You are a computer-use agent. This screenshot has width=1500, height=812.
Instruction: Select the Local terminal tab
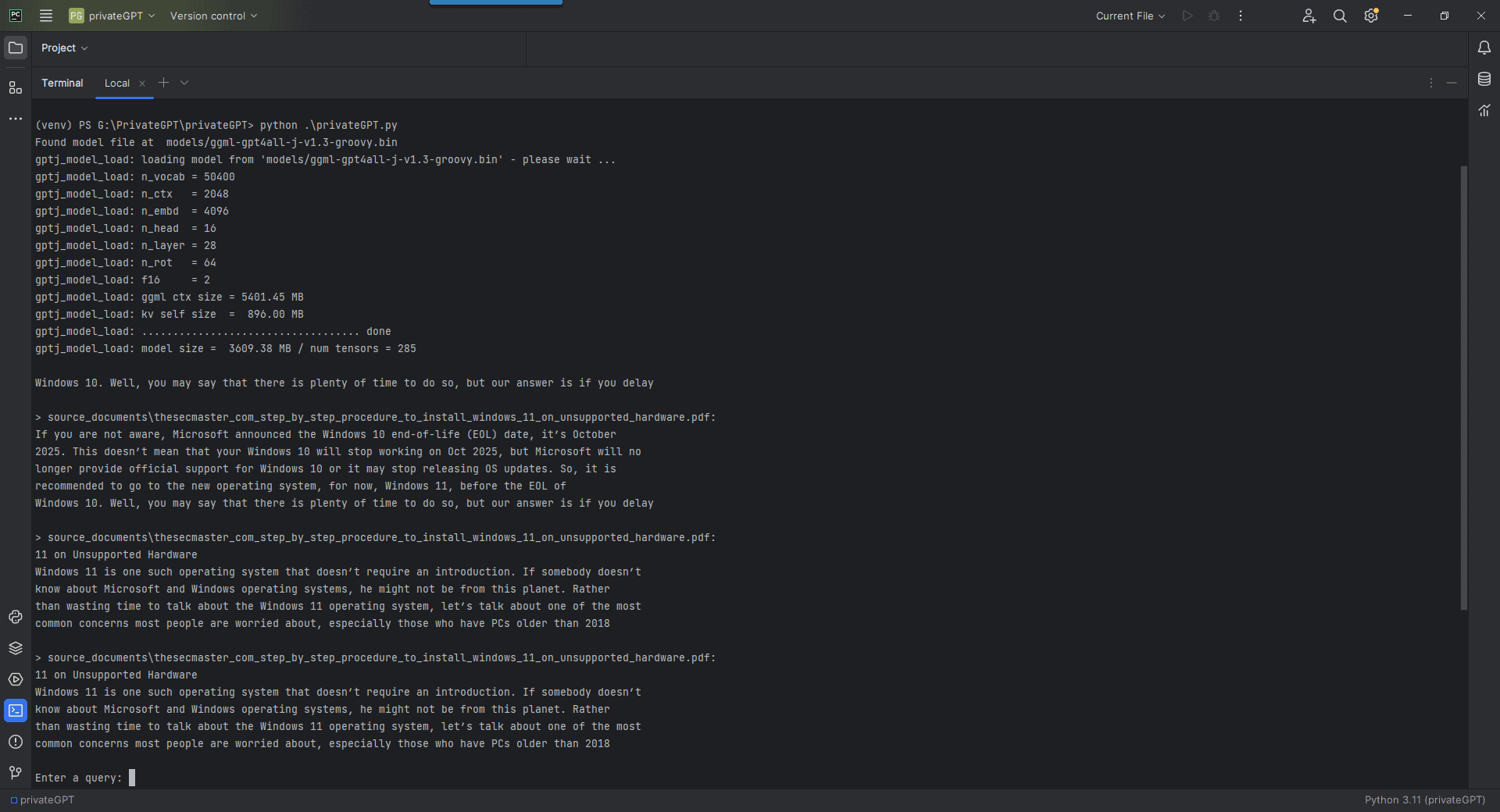pos(117,83)
